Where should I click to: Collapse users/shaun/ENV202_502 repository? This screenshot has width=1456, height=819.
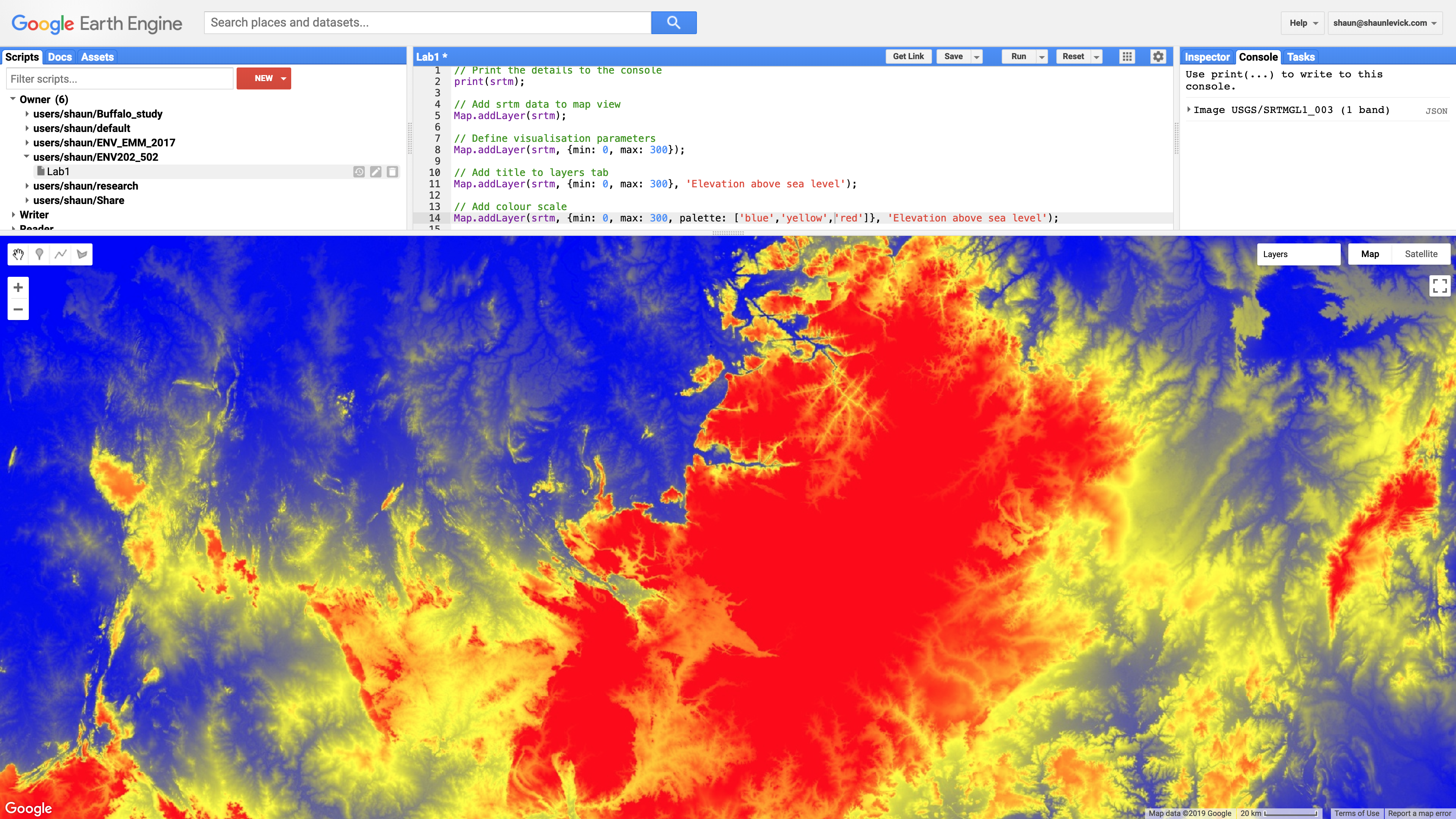pyautogui.click(x=27, y=157)
